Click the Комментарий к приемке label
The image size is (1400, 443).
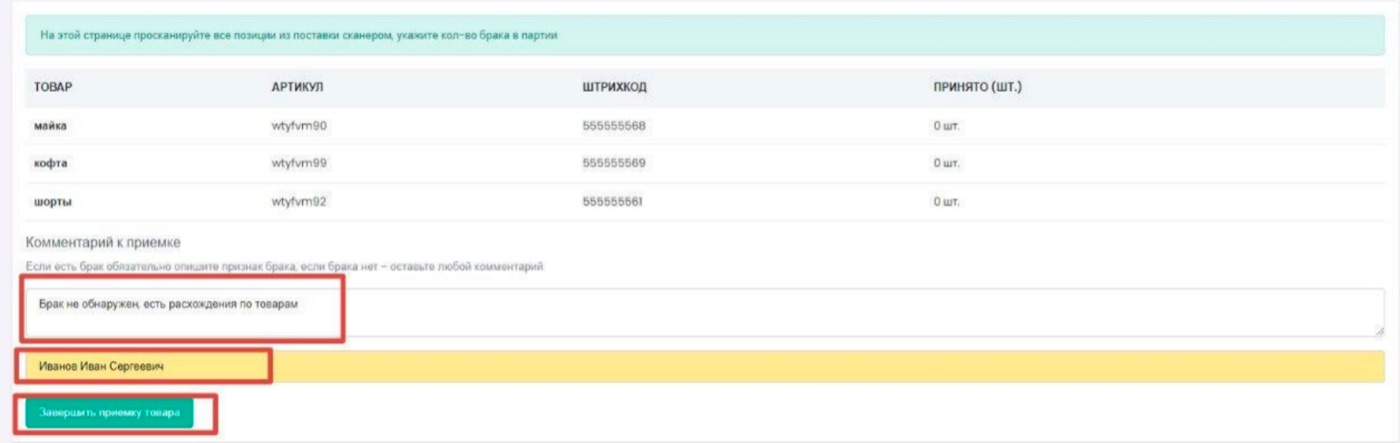click(102, 243)
